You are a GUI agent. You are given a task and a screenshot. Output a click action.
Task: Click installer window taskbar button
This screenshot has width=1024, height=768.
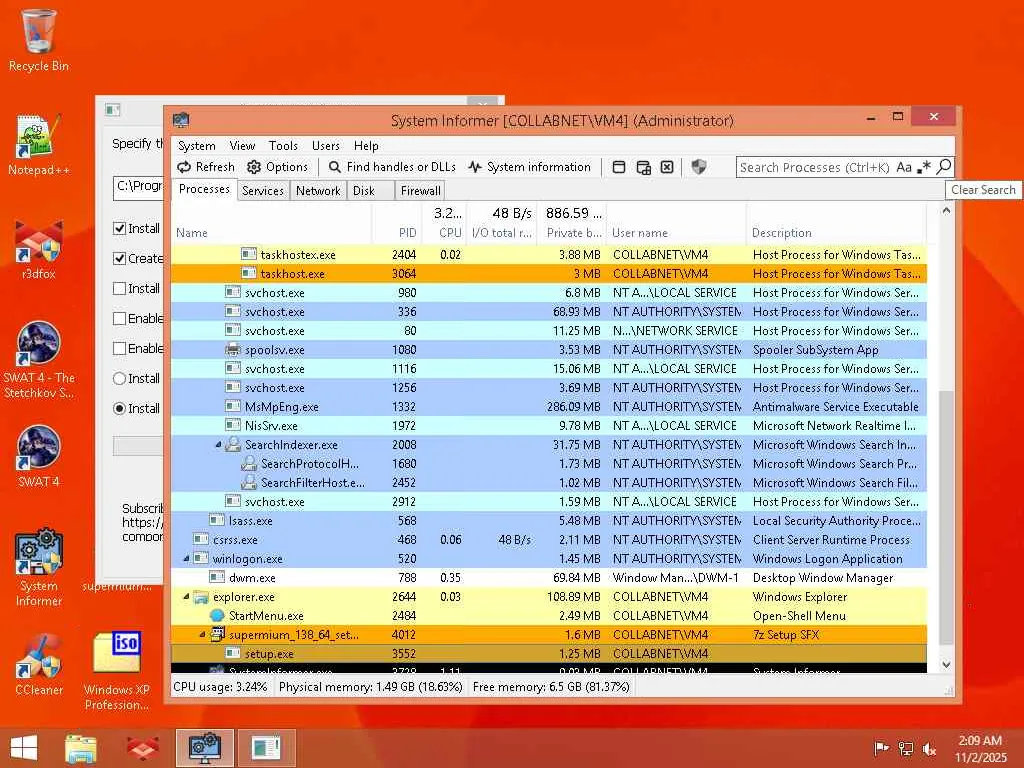(x=266, y=748)
